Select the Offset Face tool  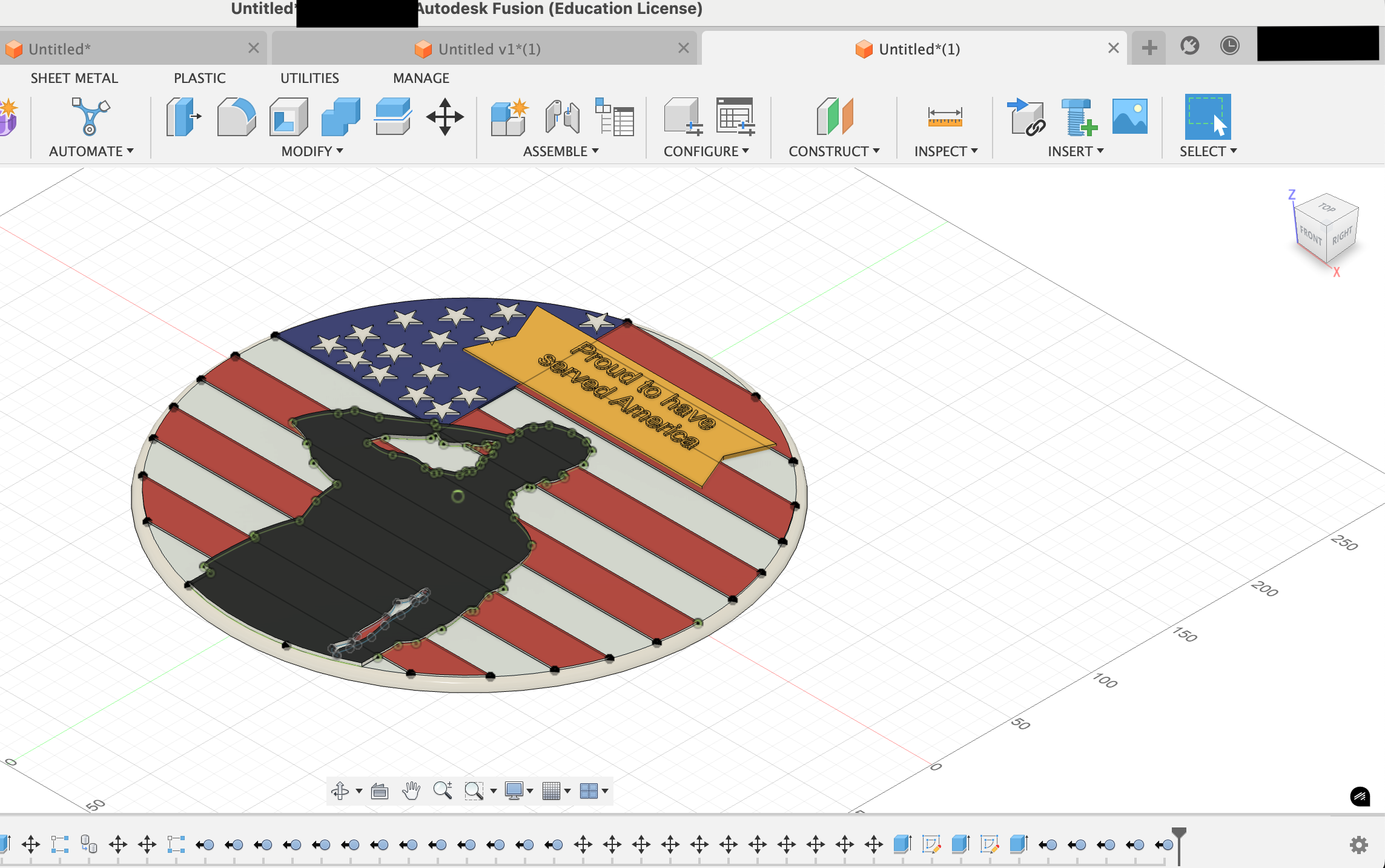tap(393, 116)
